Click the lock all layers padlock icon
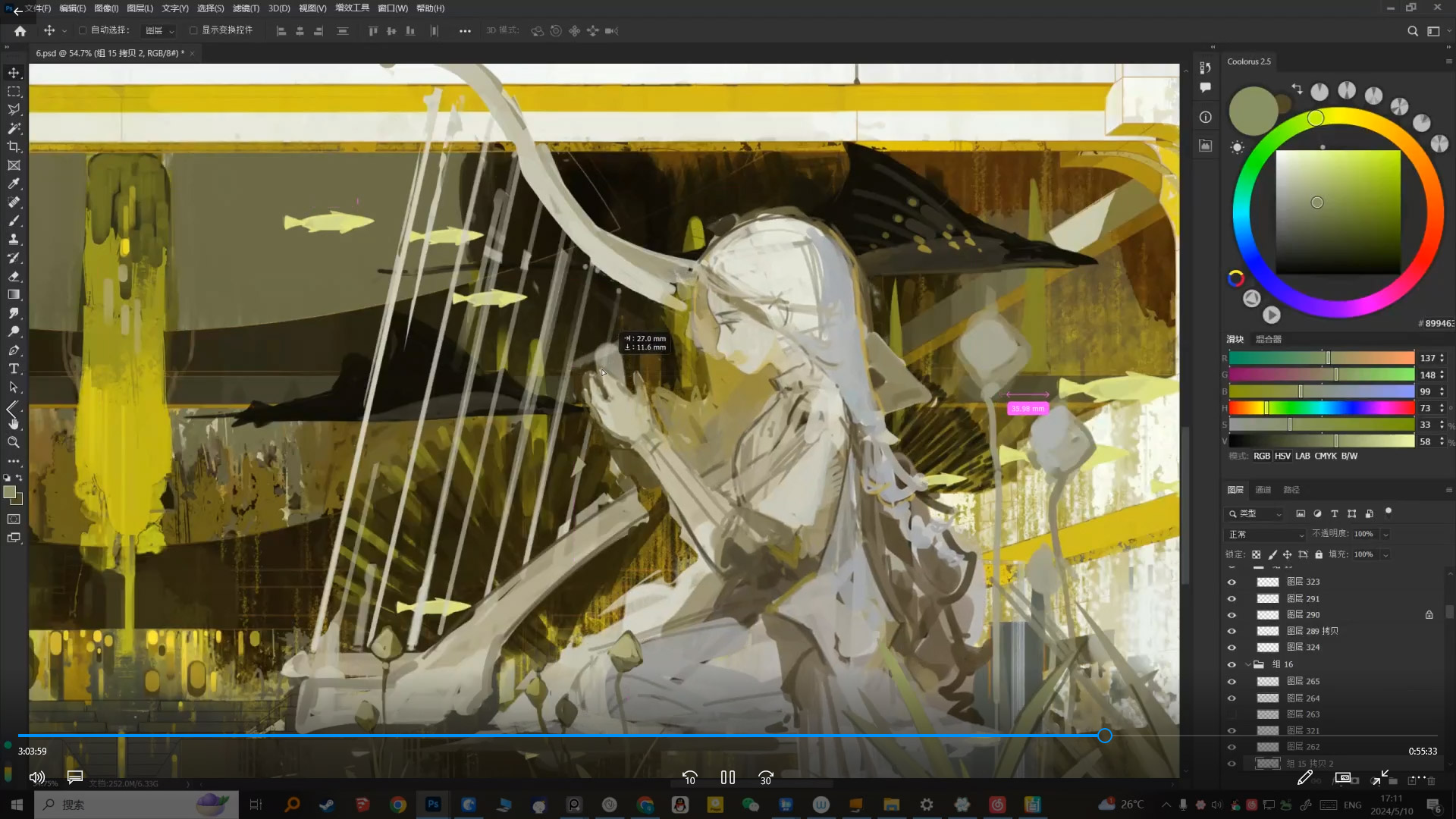The height and width of the screenshot is (819, 1456). pyautogui.click(x=1319, y=554)
